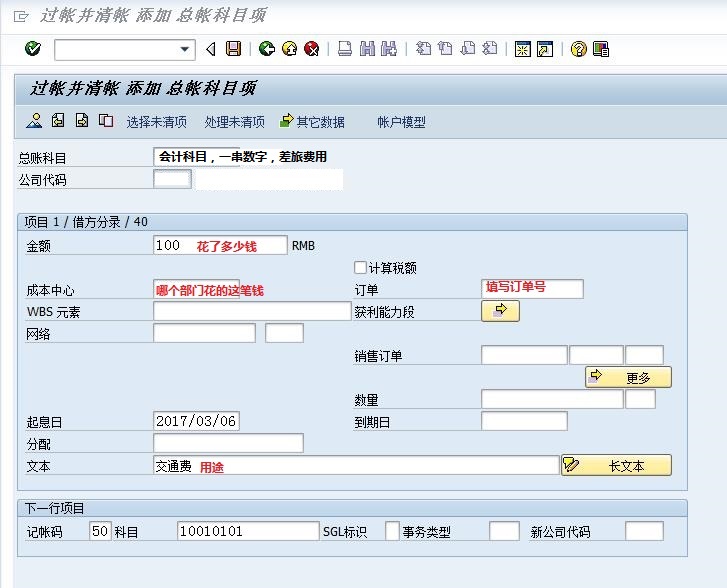Viewport: 727px width, 588px height.
Task: Click the WBS 元素 input field
Action: click(252, 311)
